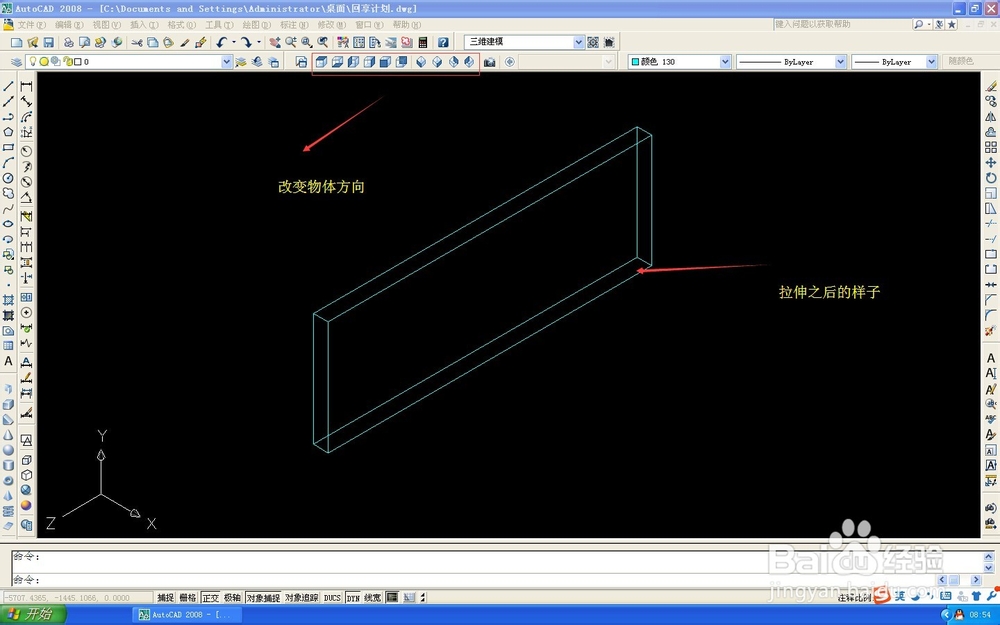The width and height of the screenshot is (1000, 625).
Task: Open the 视图 menu
Action: (107, 25)
